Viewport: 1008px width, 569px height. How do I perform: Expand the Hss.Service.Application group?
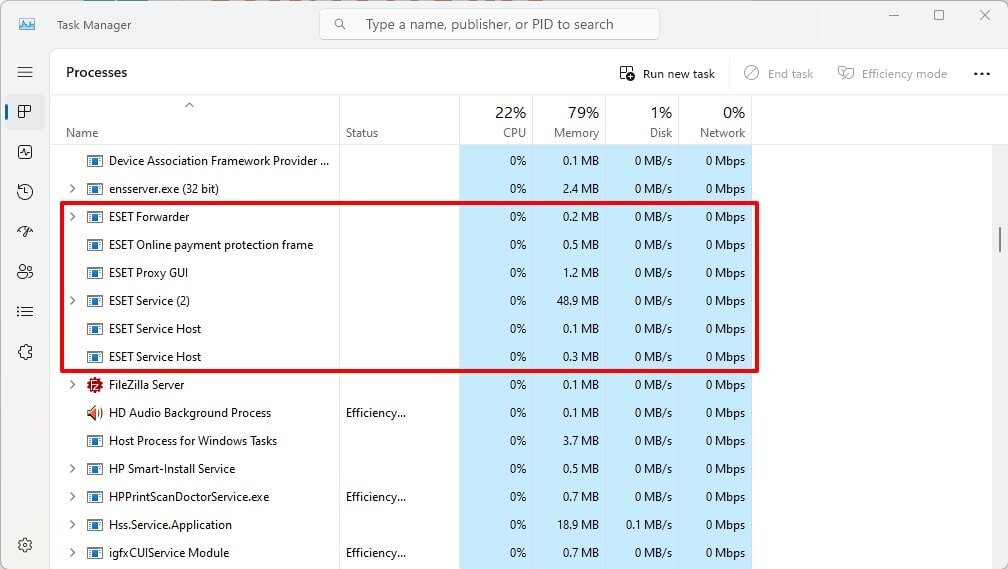[x=73, y=525]
